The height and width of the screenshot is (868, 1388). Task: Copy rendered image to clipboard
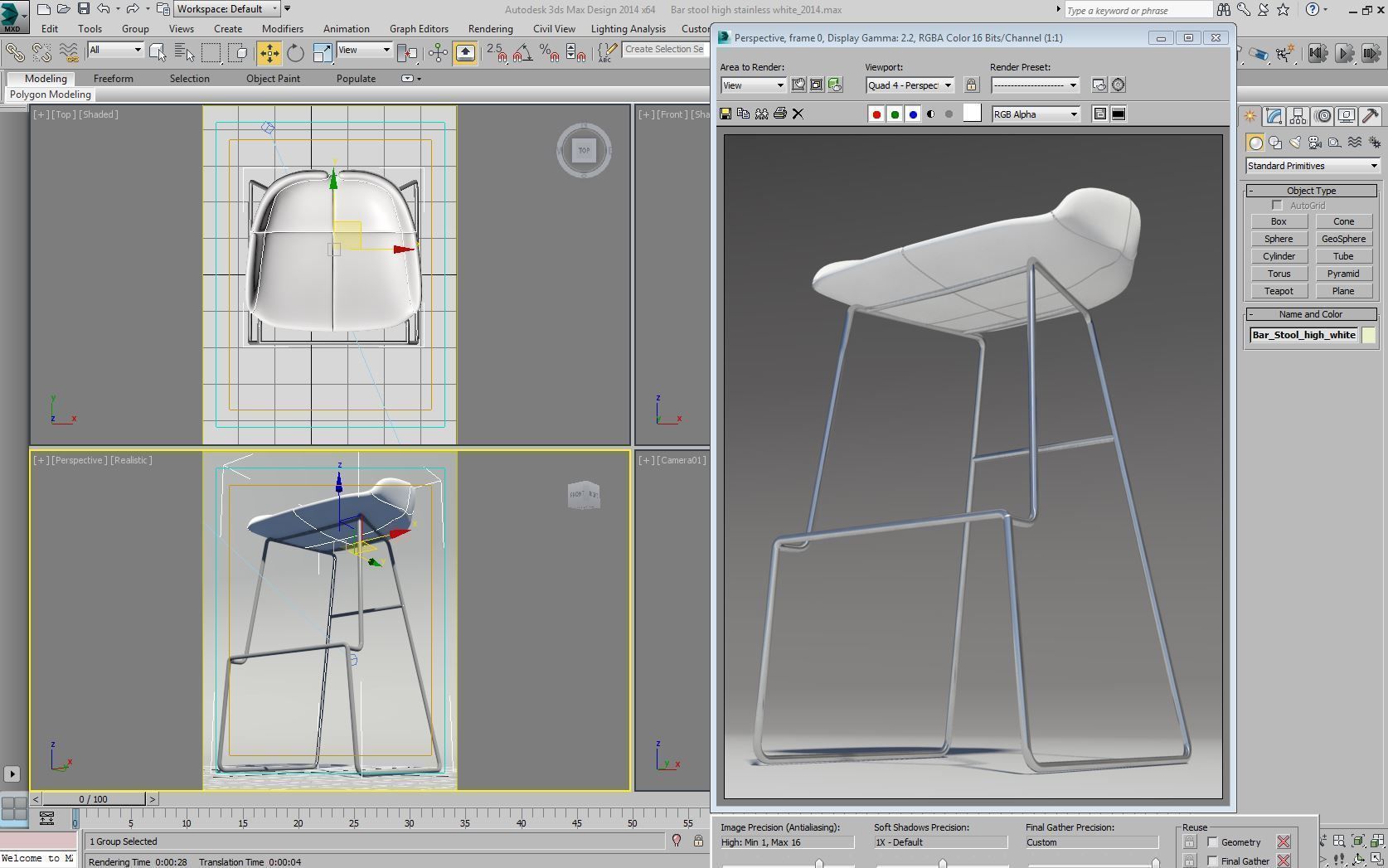(744, 114)
